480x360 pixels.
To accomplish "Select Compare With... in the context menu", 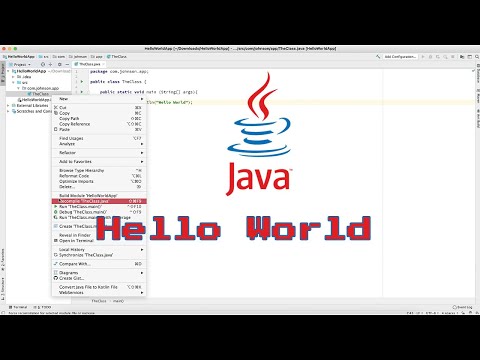I will coord(99,264).
